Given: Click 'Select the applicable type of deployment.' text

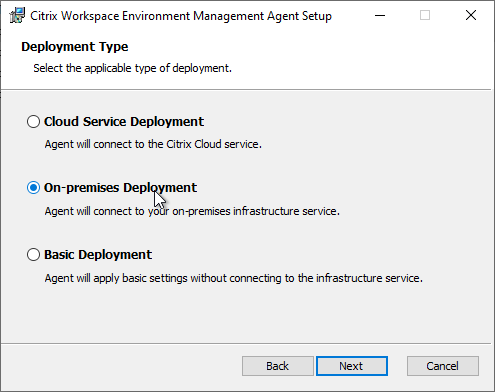Looking at the screenshot, I should 132,68.
